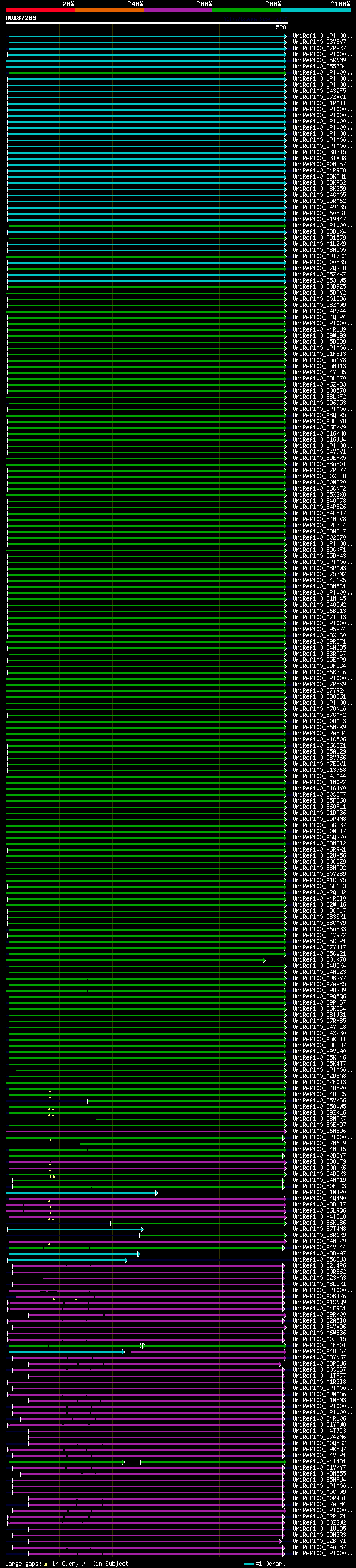Click hit UniRef100_Q381F9

pos(319,1161)
